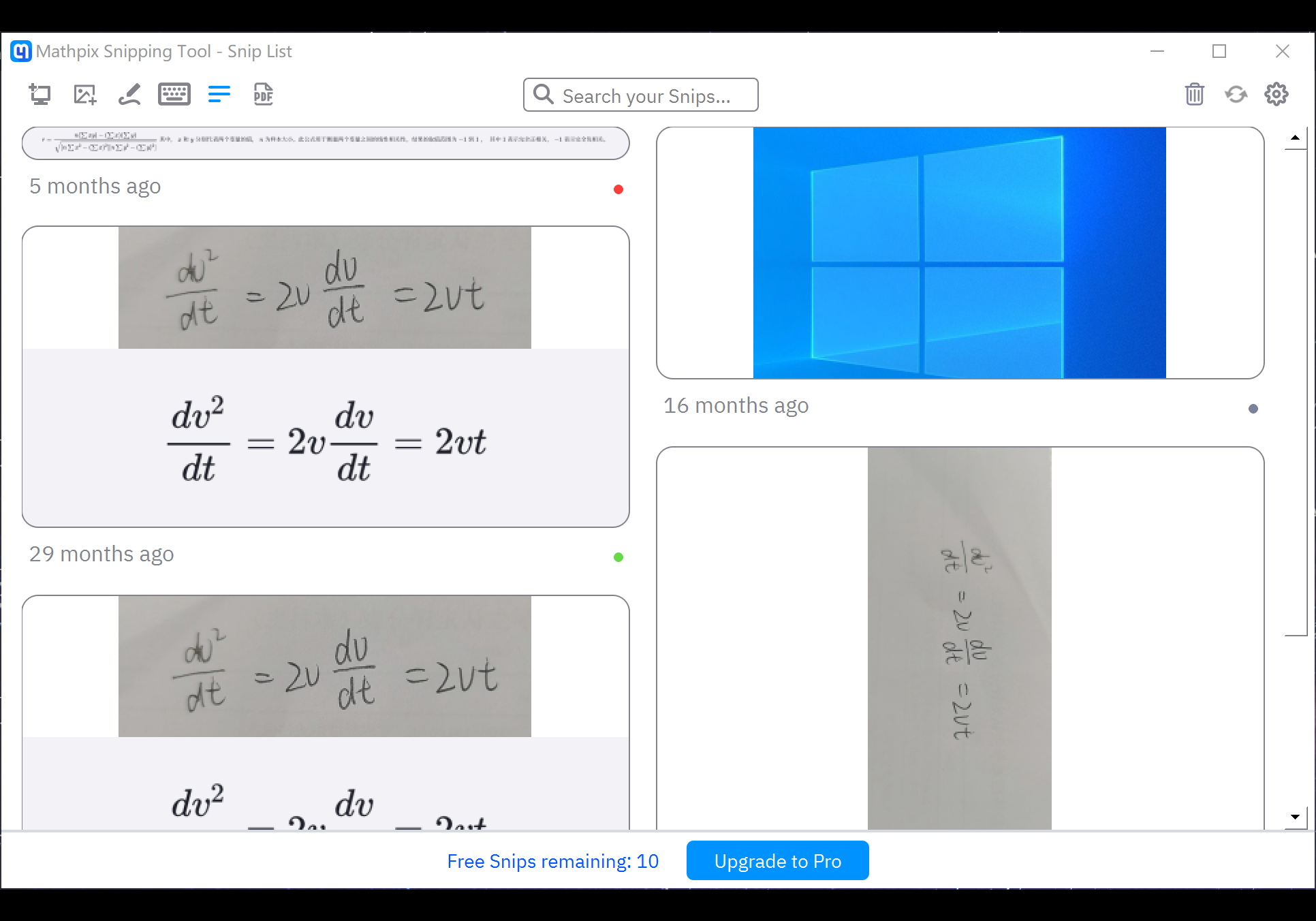1316x921 pixels.
Task: Select the snip list view icon
Action: pyautogui.click(x=219, y=94)
